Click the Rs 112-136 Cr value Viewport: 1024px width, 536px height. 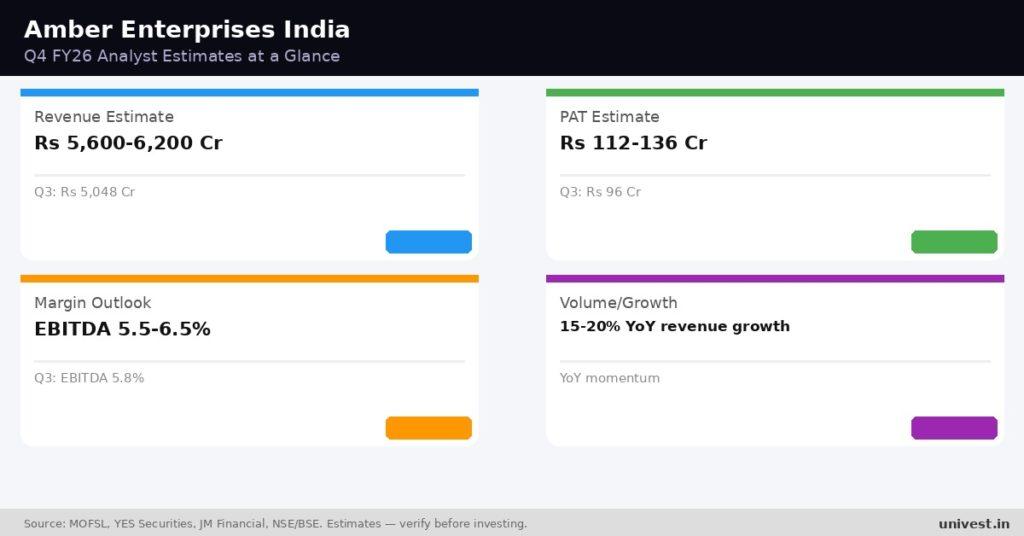[633, 143]
